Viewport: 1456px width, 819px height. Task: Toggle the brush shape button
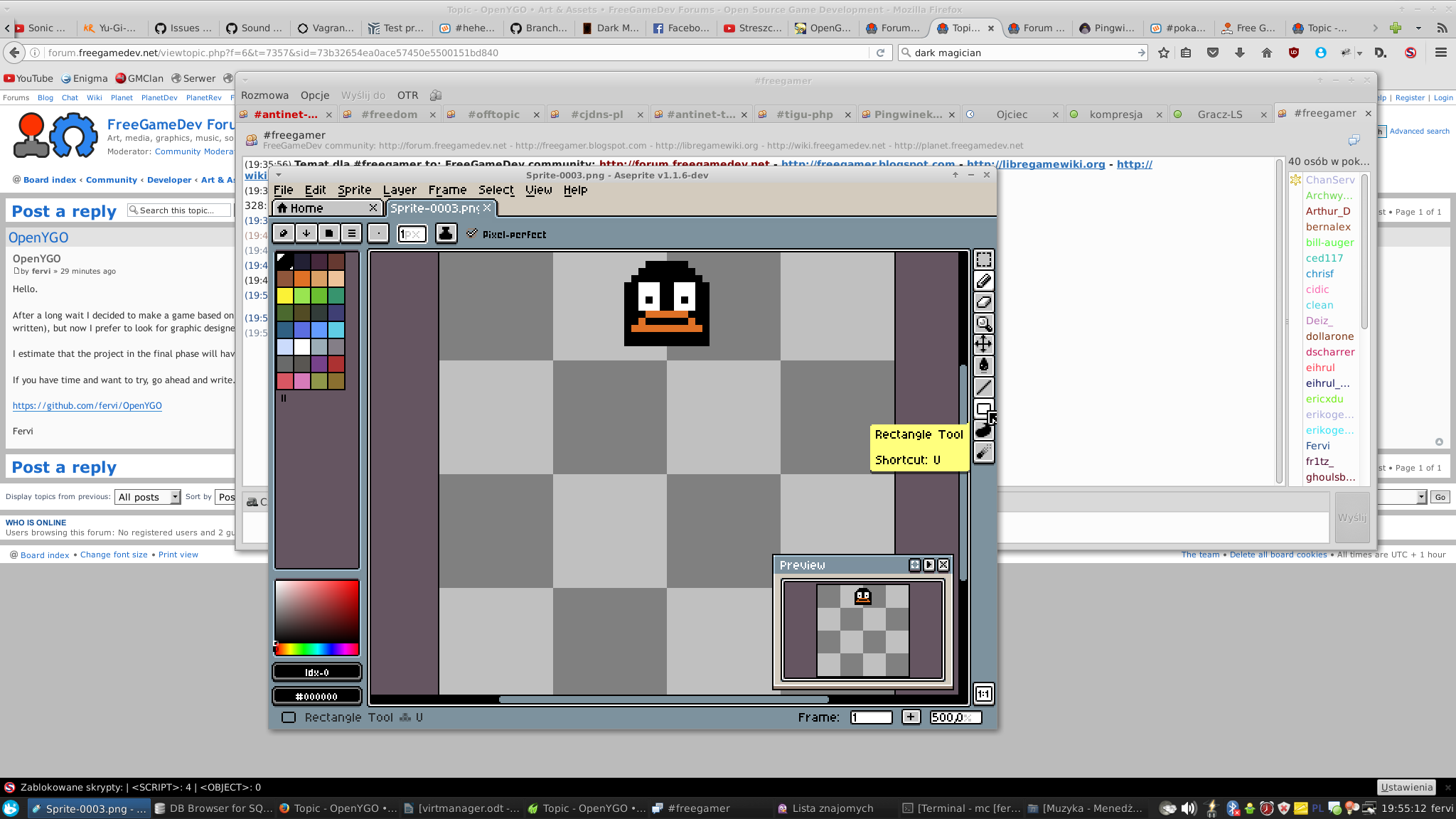click(378, 233)
